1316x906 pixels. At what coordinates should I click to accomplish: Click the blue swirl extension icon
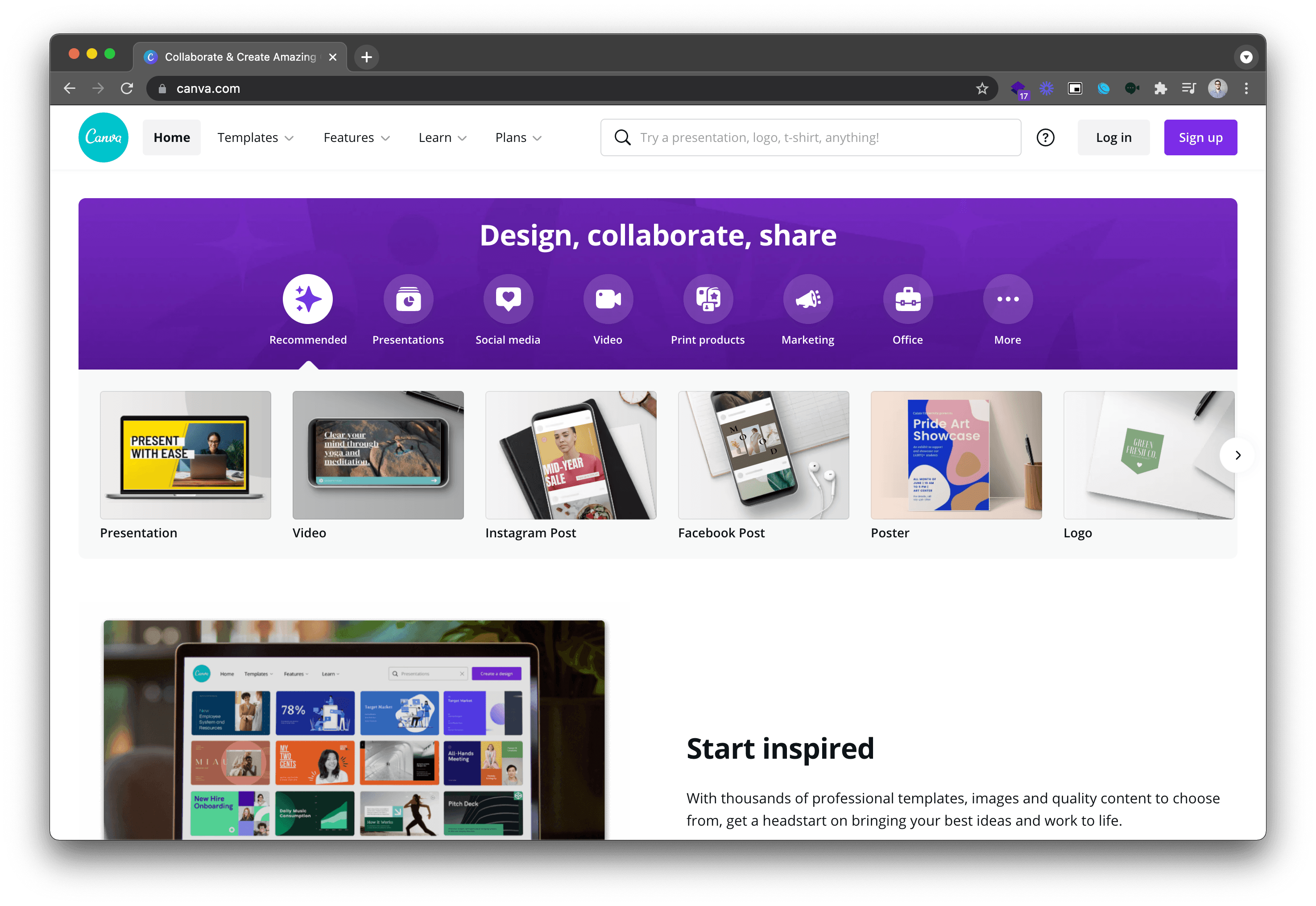[1103, 88]
